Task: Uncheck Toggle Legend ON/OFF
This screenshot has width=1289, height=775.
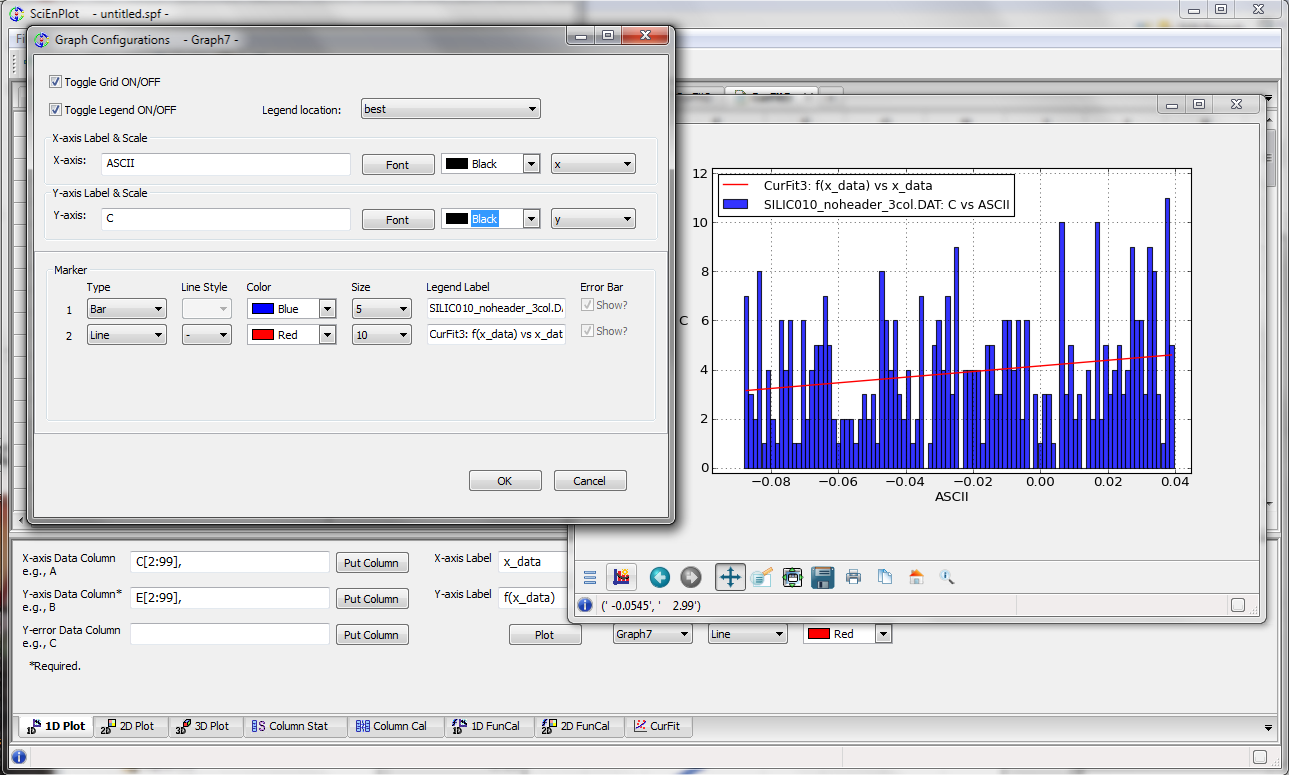Action: point(56,110)
